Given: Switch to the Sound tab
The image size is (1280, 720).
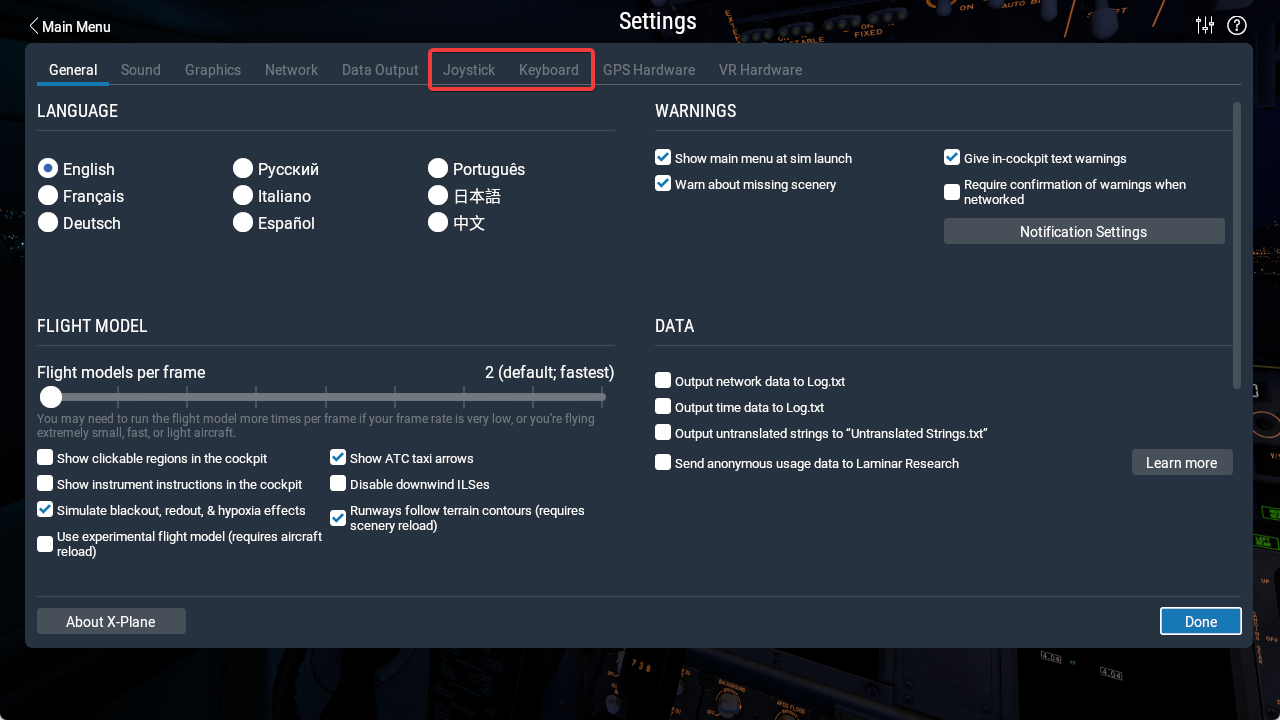Looking at the screenshot, I should 140,69.
